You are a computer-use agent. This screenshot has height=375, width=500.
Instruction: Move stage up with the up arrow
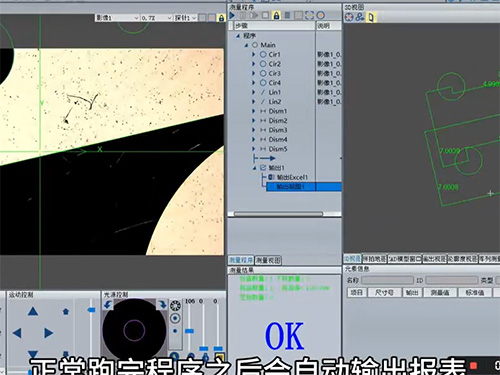tap(33, 311)
